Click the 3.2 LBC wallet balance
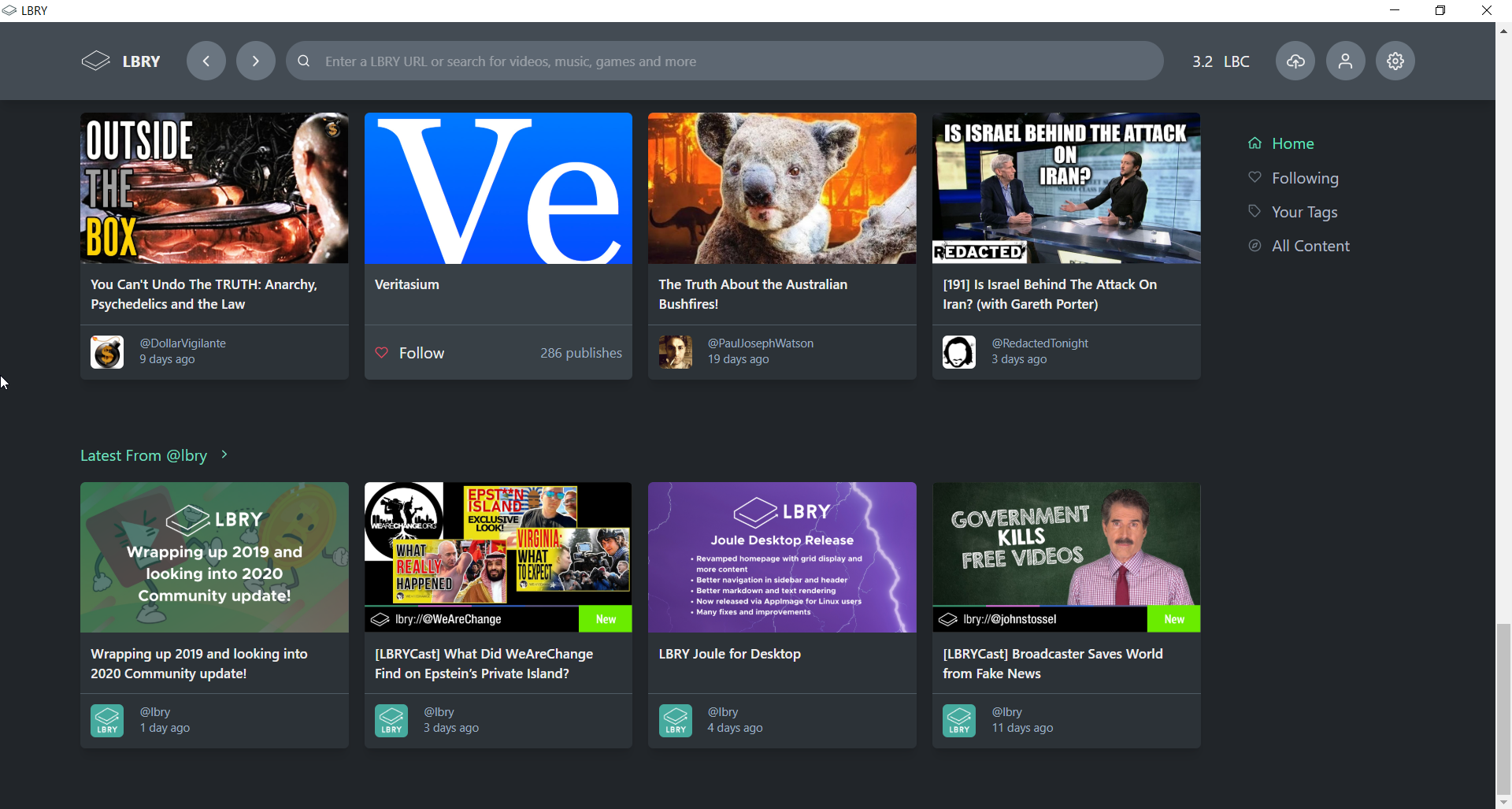The width and height of the screenshot is (1512, 809). [1221, 61]
